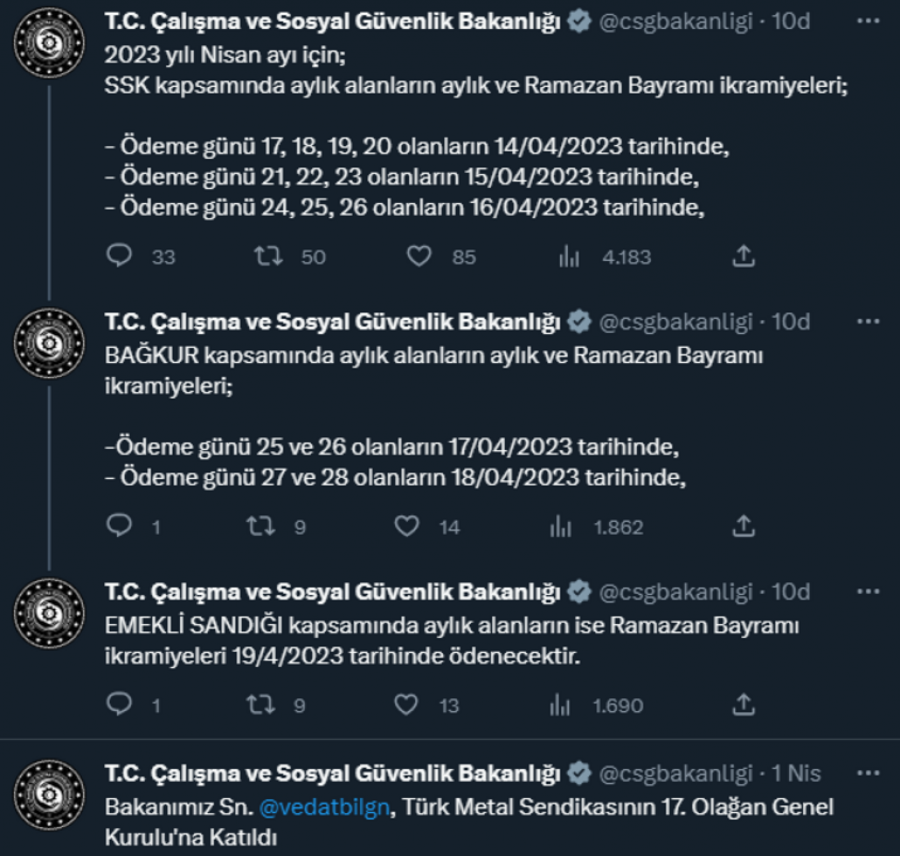Open more options on the EMEKLİ SANDIĞI tweet
The height and width of the screenshot is (856, 900).
pyautogui.click(x=869, y=592)
